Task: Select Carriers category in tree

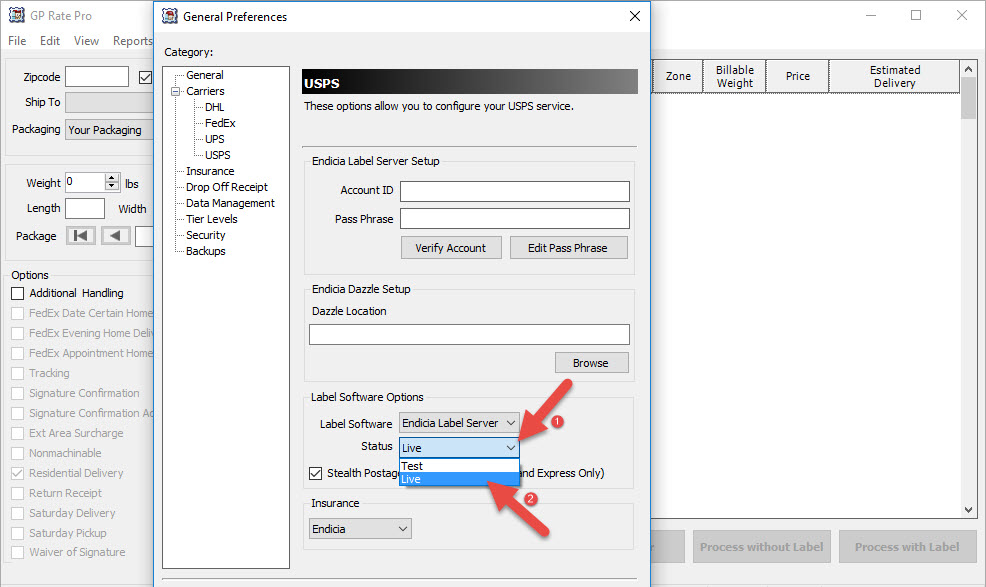Action: tap(205, 91)
